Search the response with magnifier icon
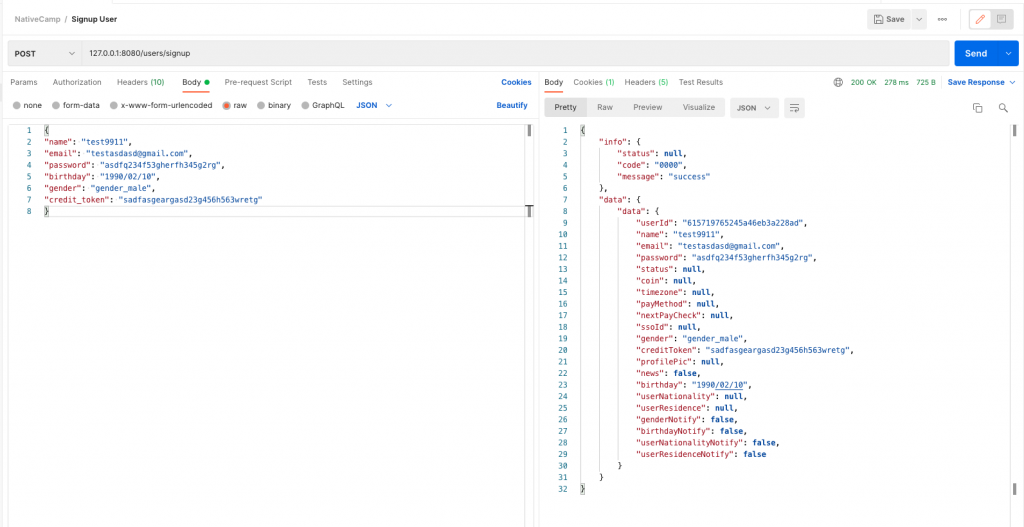1024x527 pixels. 1003,108
